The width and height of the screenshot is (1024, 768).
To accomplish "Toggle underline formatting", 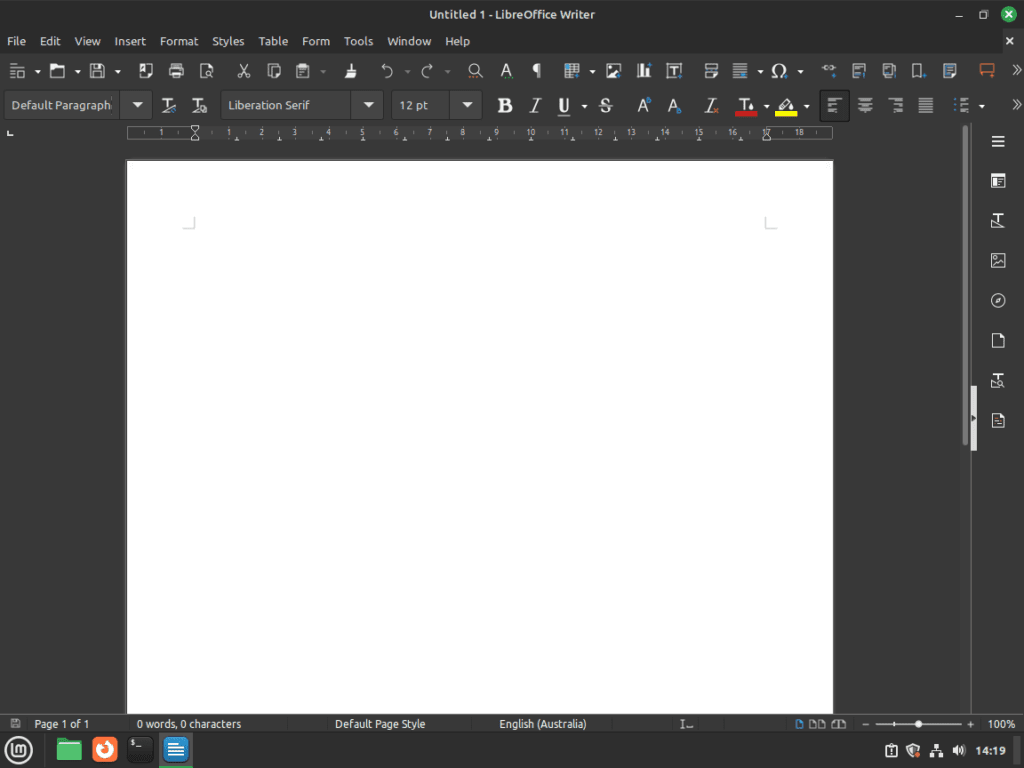I will point(564,105).
